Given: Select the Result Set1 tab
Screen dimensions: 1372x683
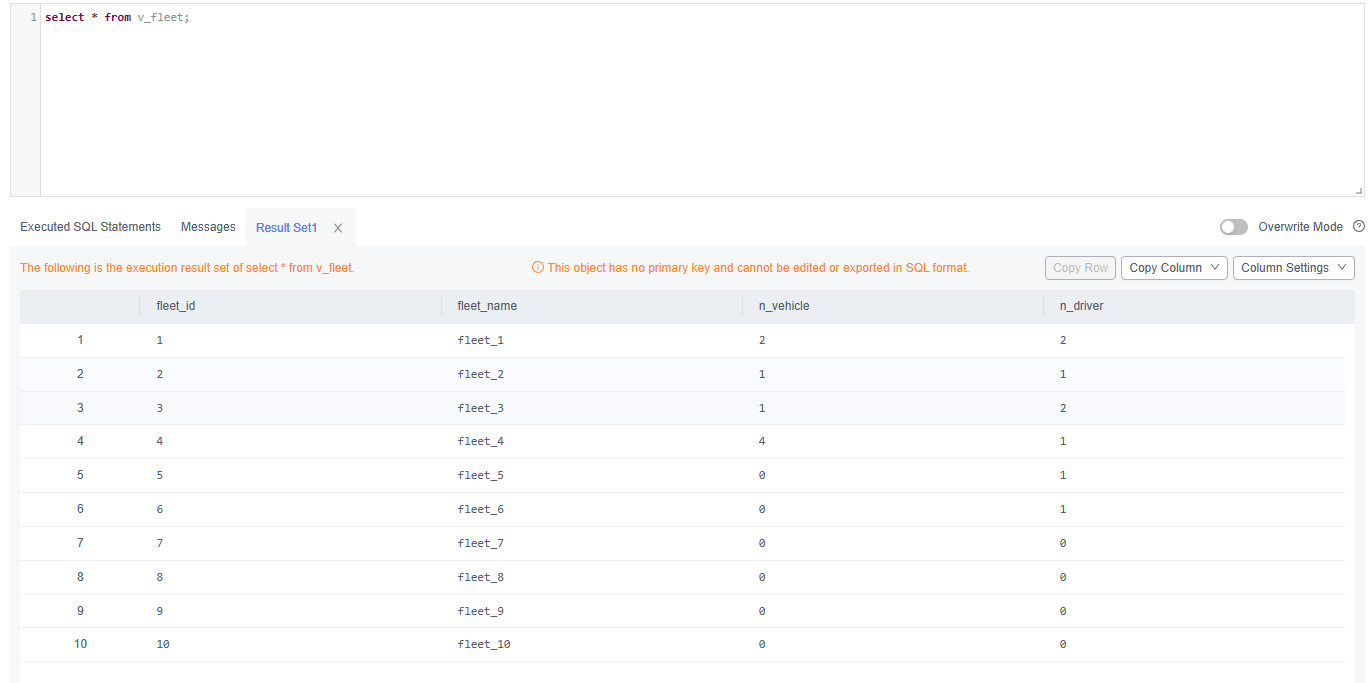Looking at the screenshot, I should (x=286, y=228).
